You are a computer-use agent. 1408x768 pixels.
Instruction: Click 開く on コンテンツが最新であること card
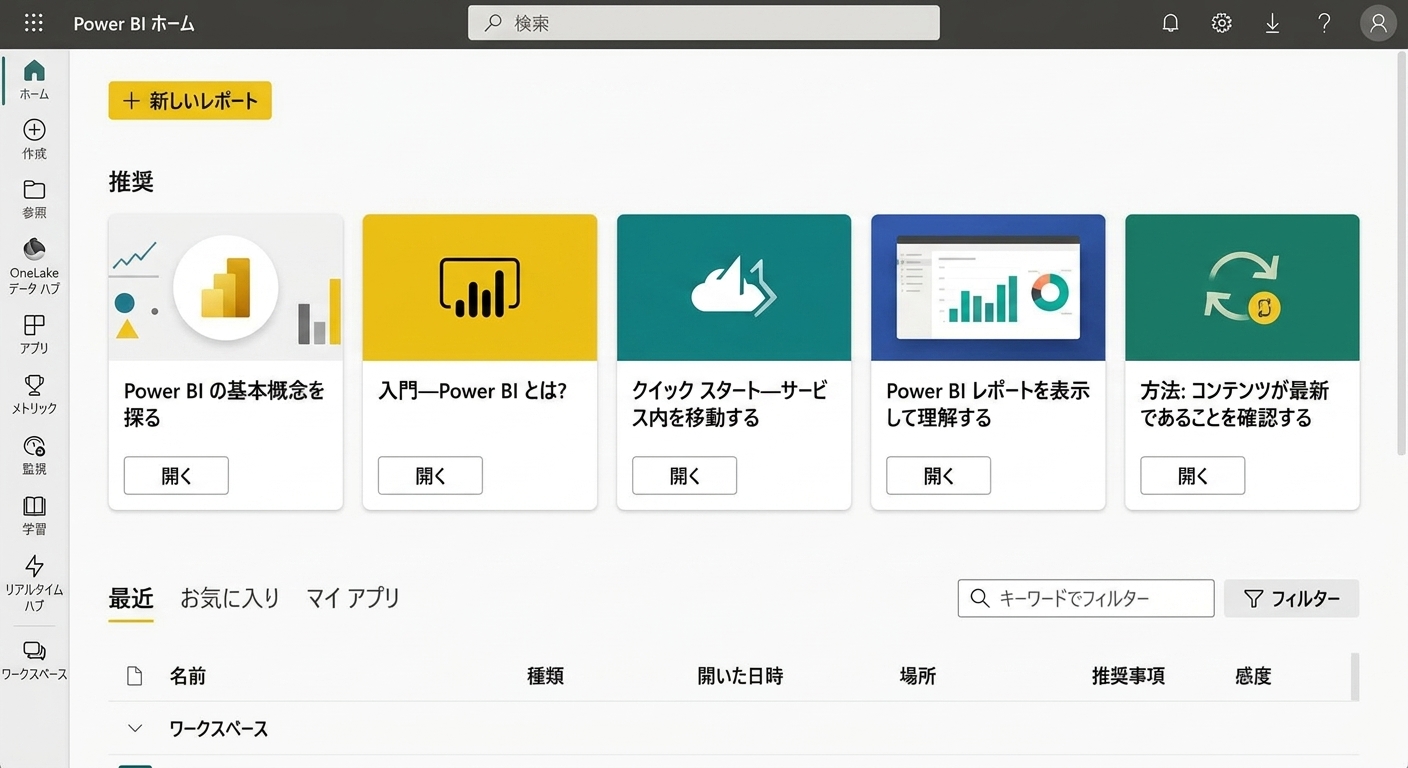(x=1192, y=476)
